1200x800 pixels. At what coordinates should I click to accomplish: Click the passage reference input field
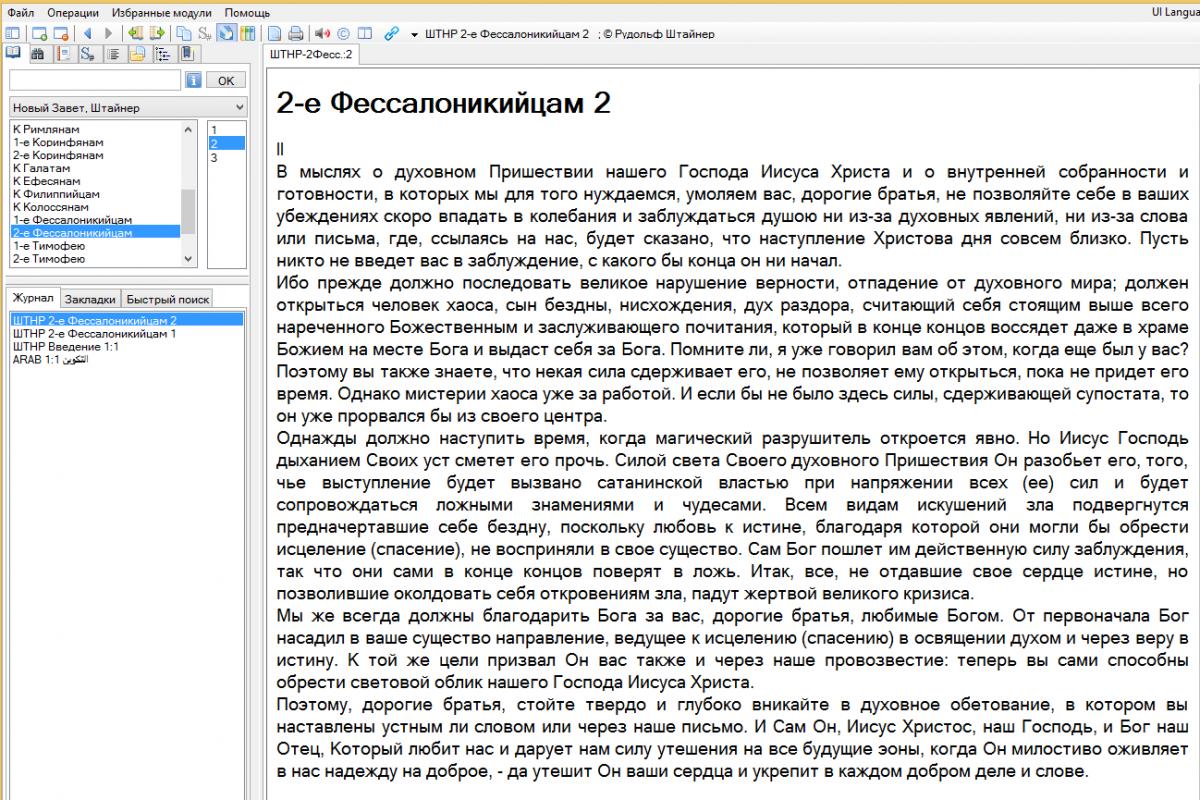click(x=94, y=80)
